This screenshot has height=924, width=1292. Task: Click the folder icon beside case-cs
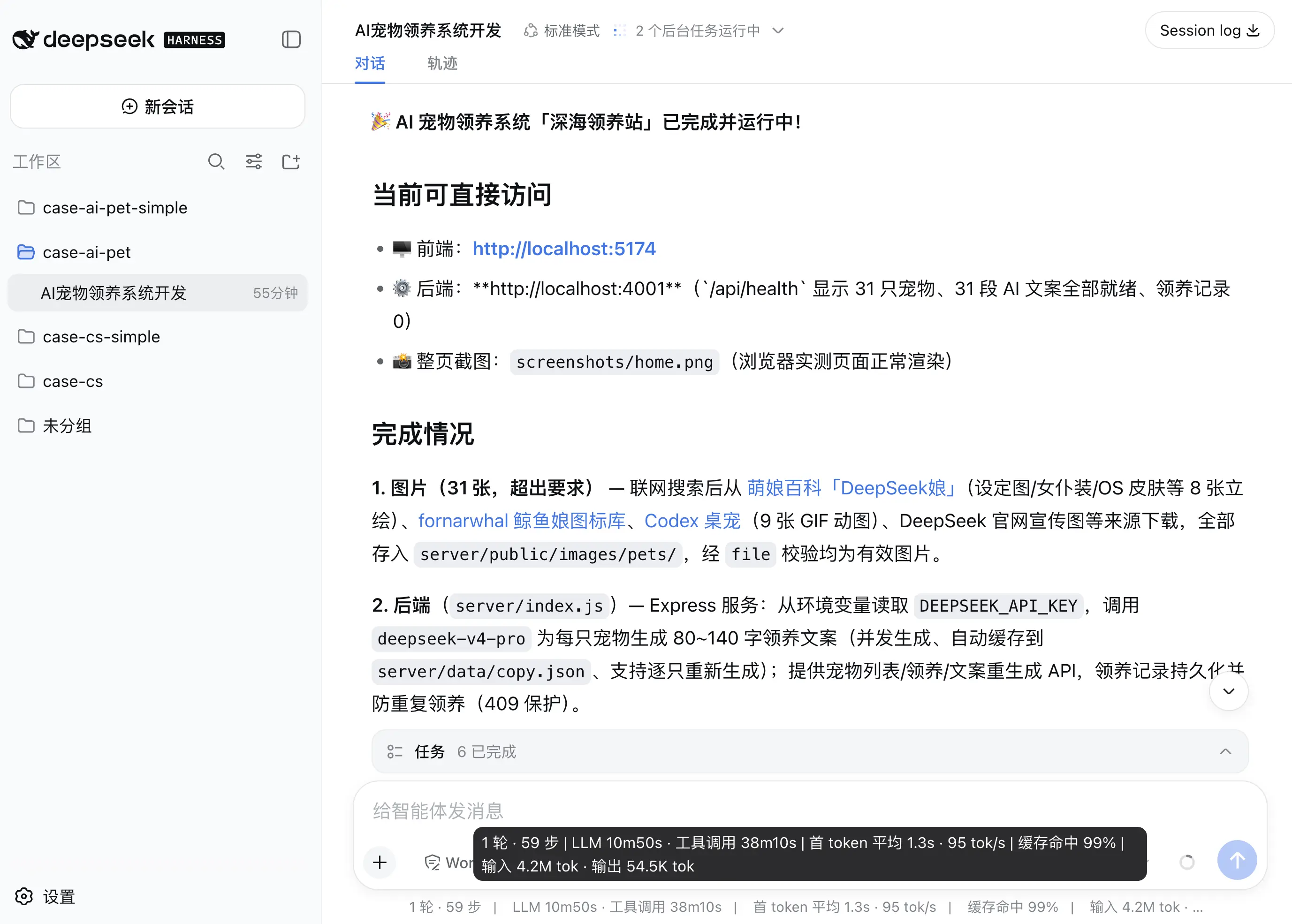coord(26,381)
